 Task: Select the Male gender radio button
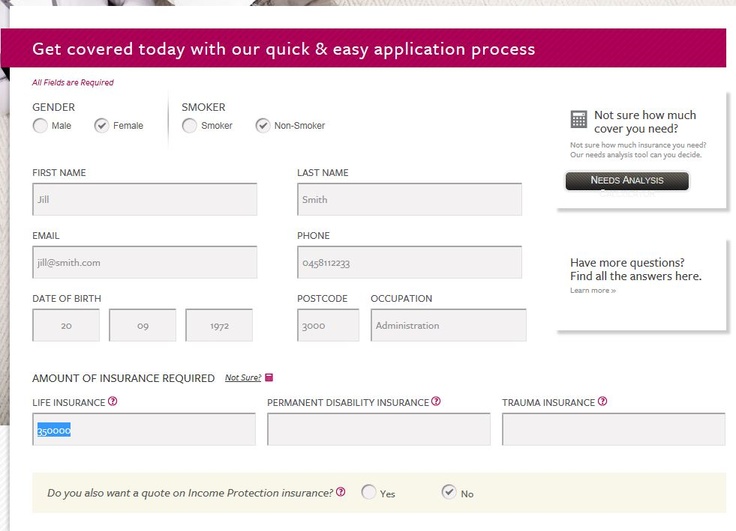coord(40,126)
